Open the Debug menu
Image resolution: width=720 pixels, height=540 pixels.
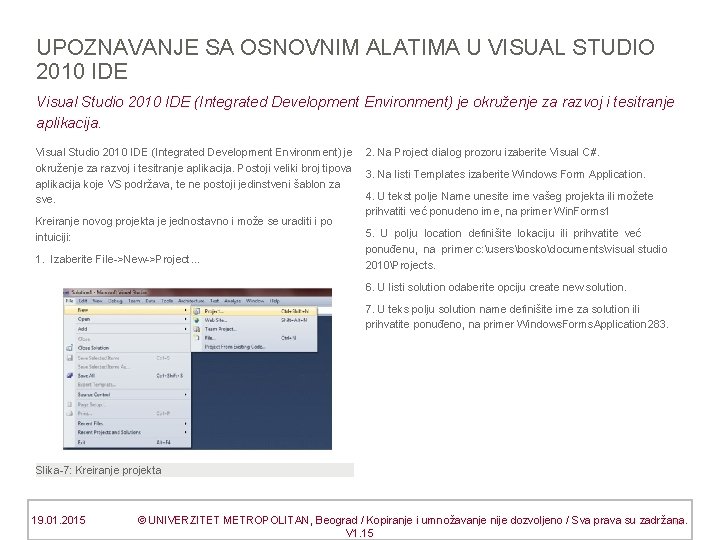(115, 301)
